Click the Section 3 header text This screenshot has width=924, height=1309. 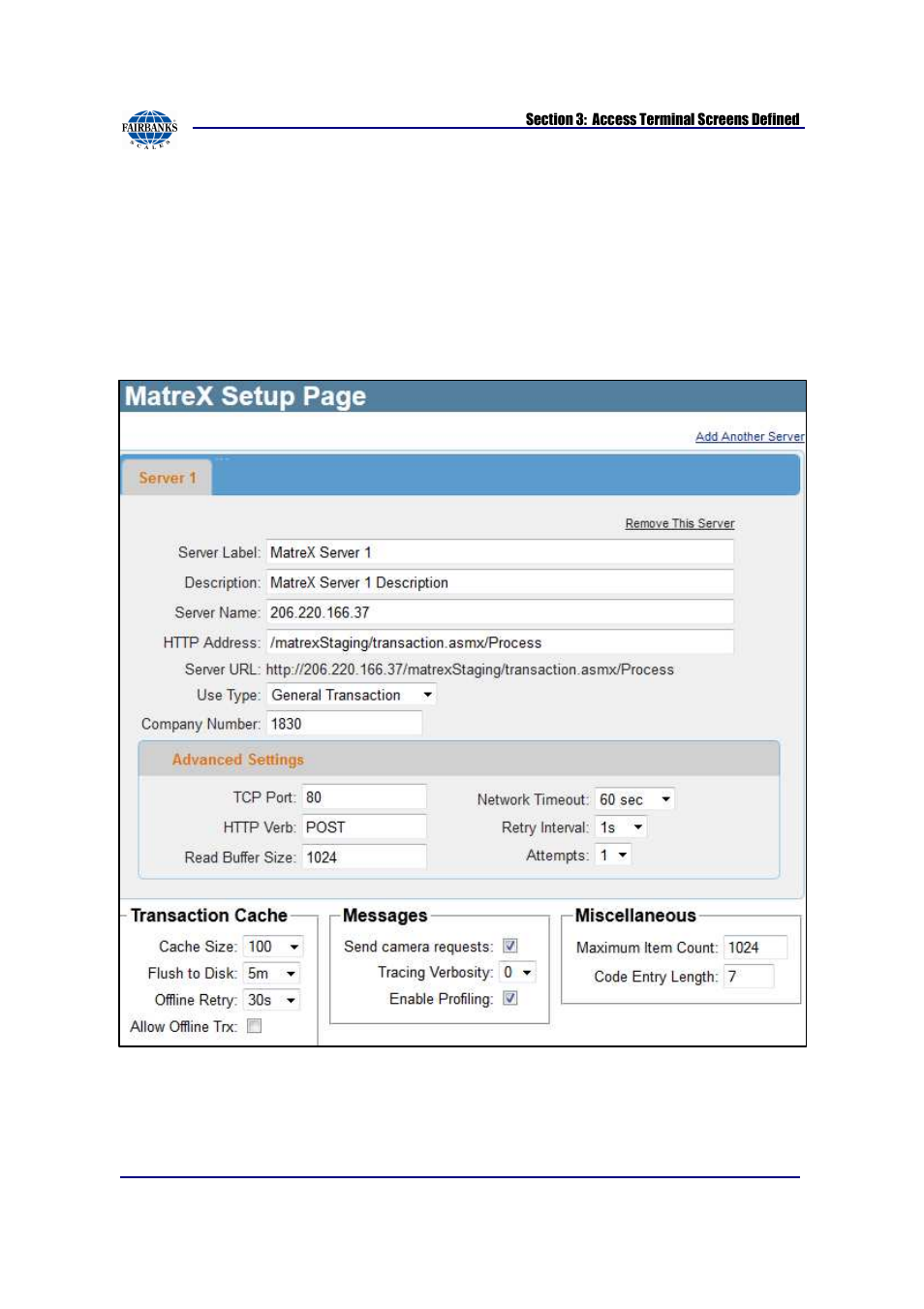[x=662, y=119]
